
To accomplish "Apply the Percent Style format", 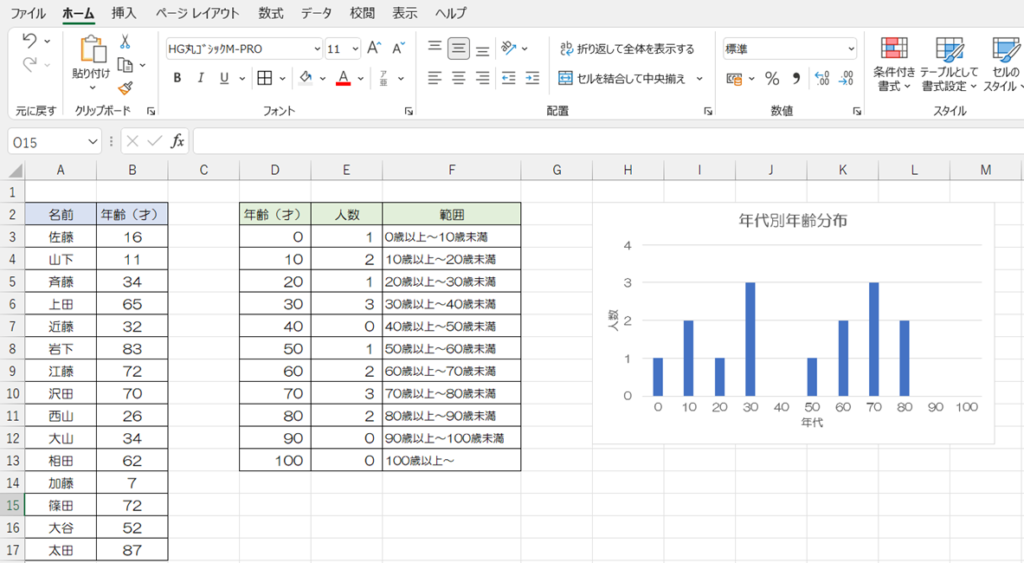I will tap(772, 78).
